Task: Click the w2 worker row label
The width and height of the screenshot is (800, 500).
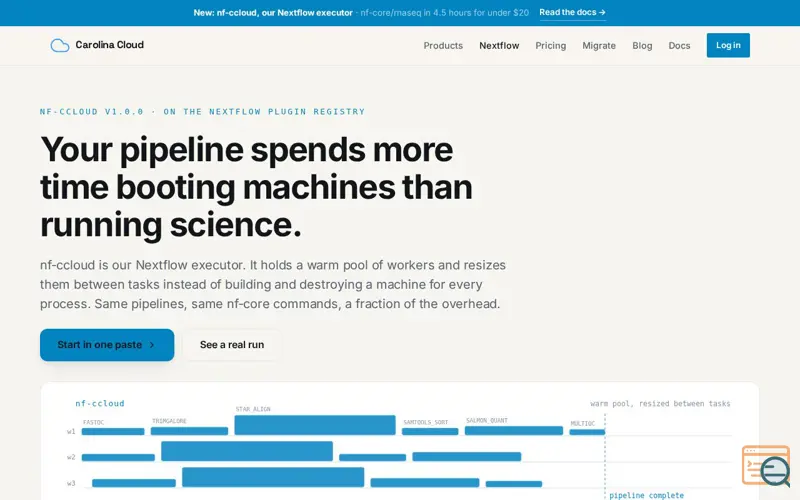Action: (71, 457)
